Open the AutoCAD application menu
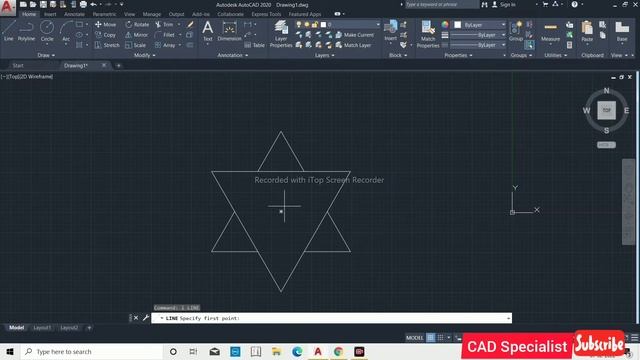640x360 pixels. [8, 7]
